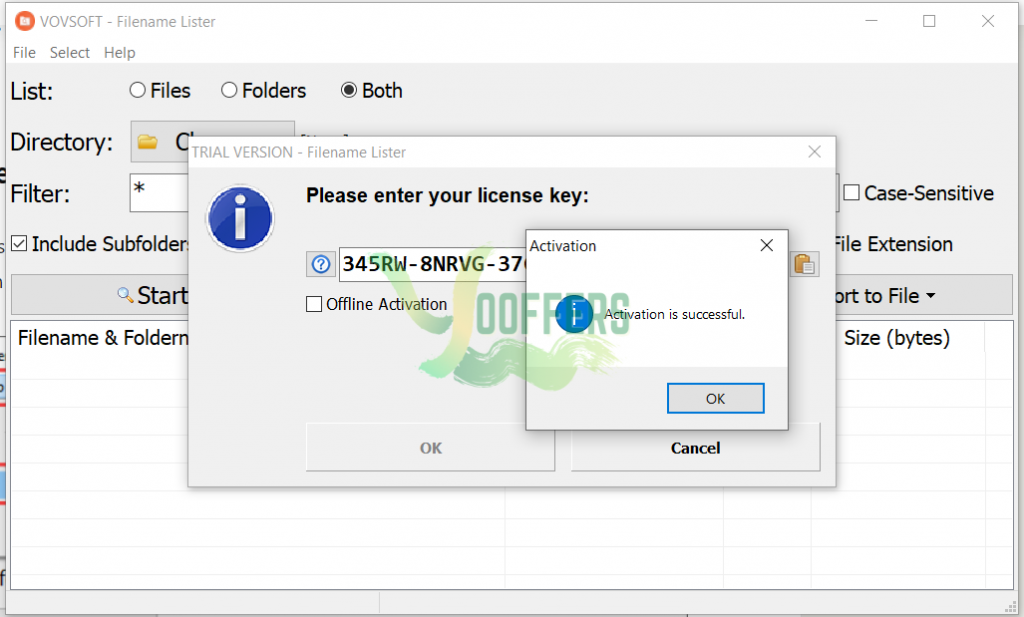Screen dimensions: 1024x617
Task: Click Cancel in the license key dialog
Action: pos(696,448)
